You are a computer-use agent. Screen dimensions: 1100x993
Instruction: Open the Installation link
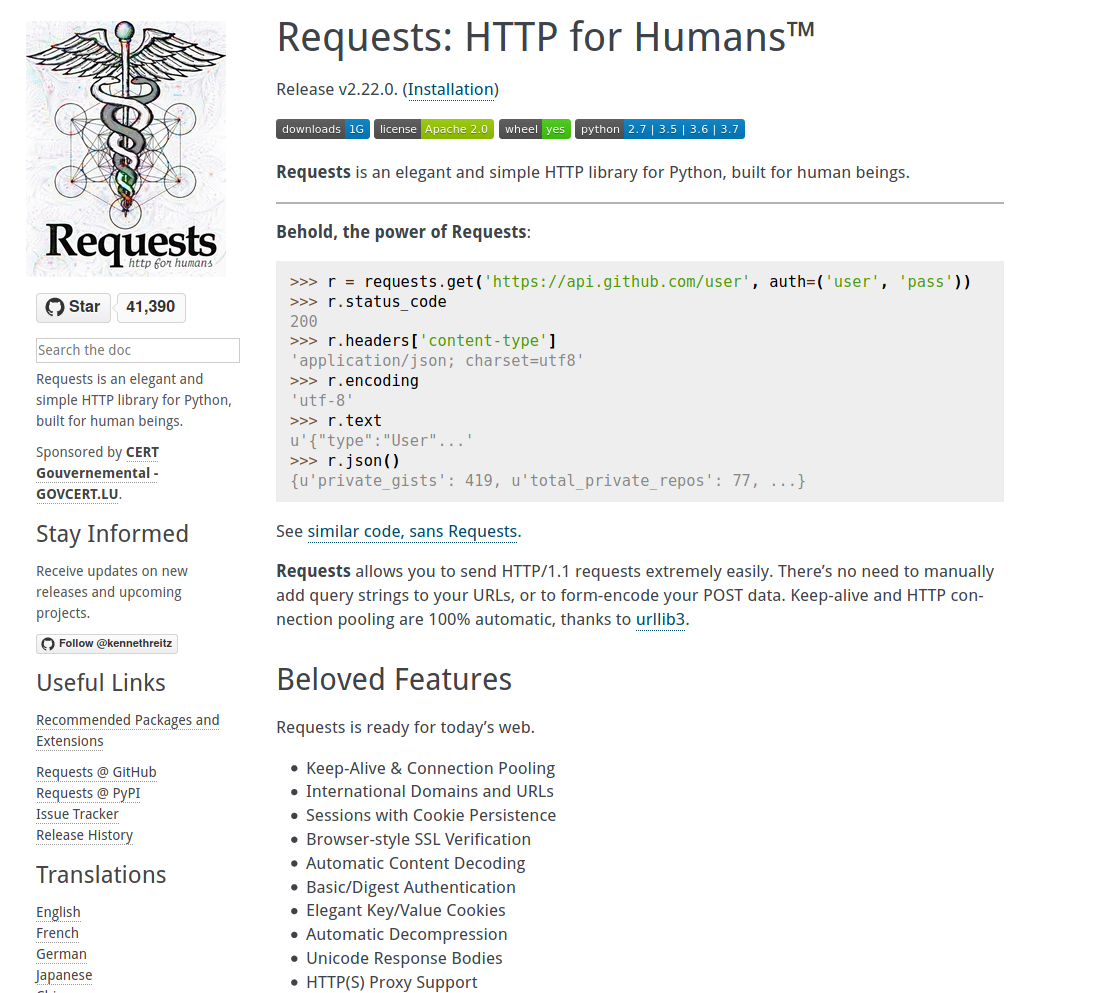(x=451, y=90)
